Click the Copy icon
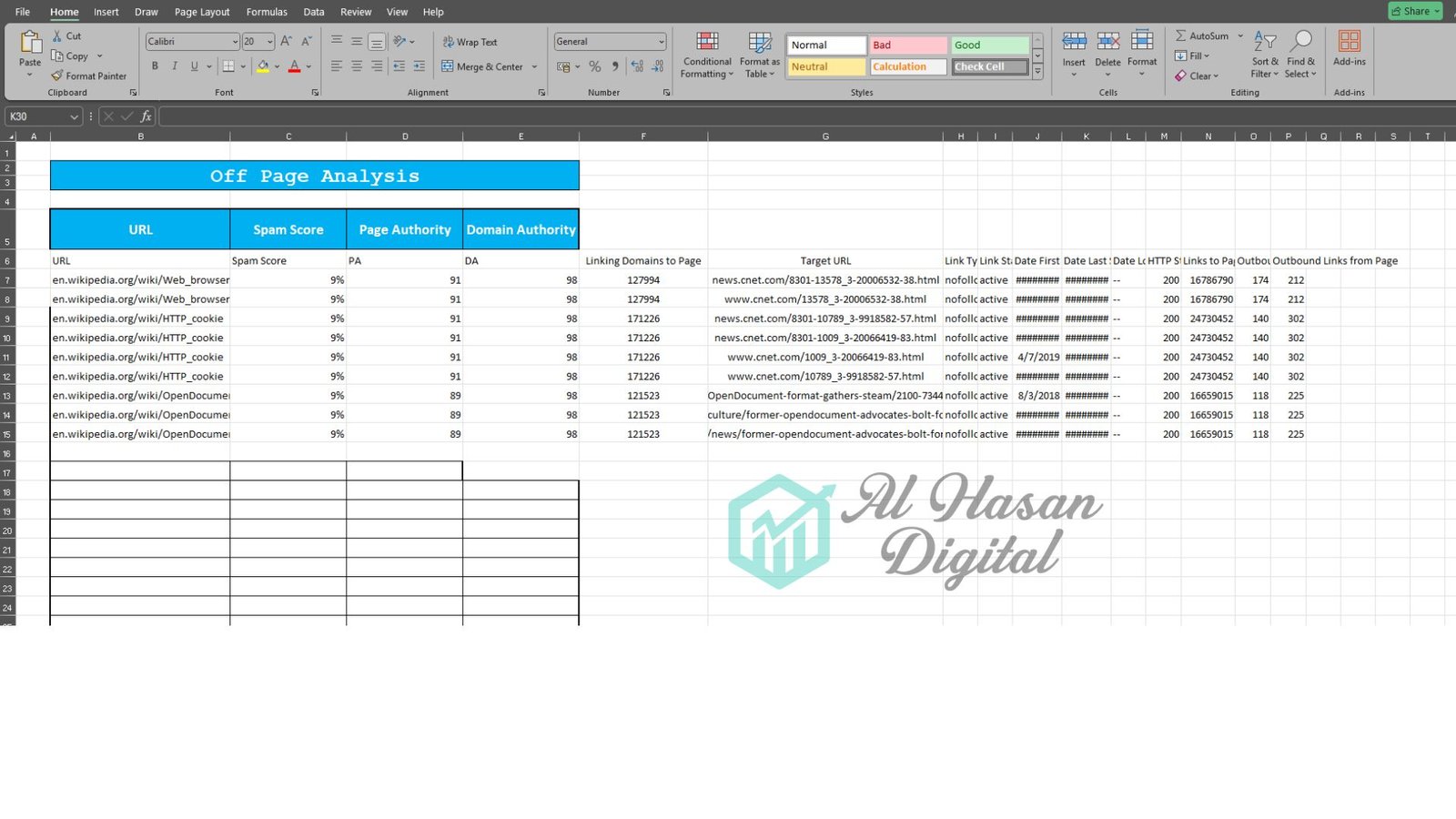 [x=57, y=56]
